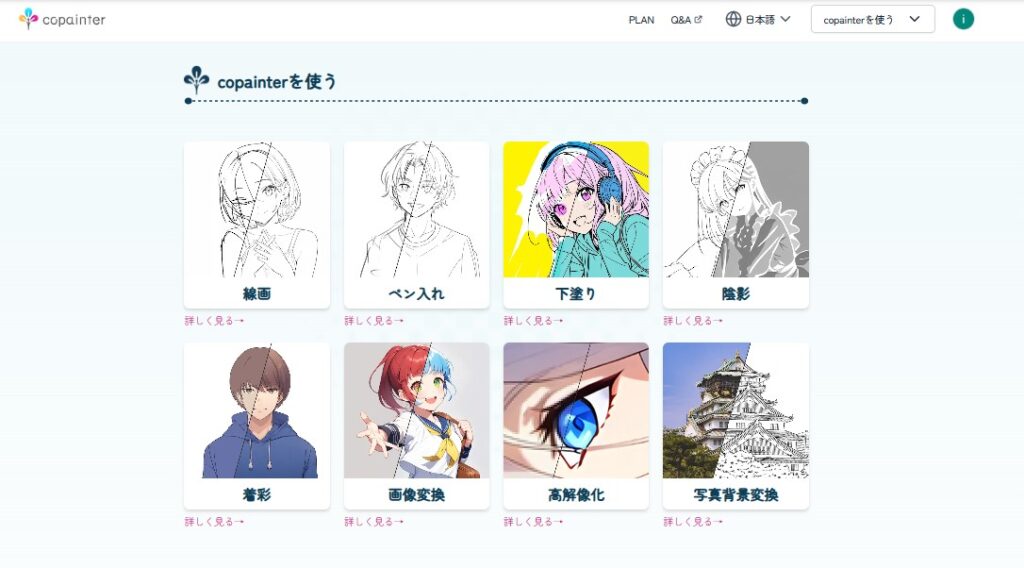1024x568 pixels.
Task: Open the Q&A menu item
Action: pyautogui.click(x=680, y=20)
